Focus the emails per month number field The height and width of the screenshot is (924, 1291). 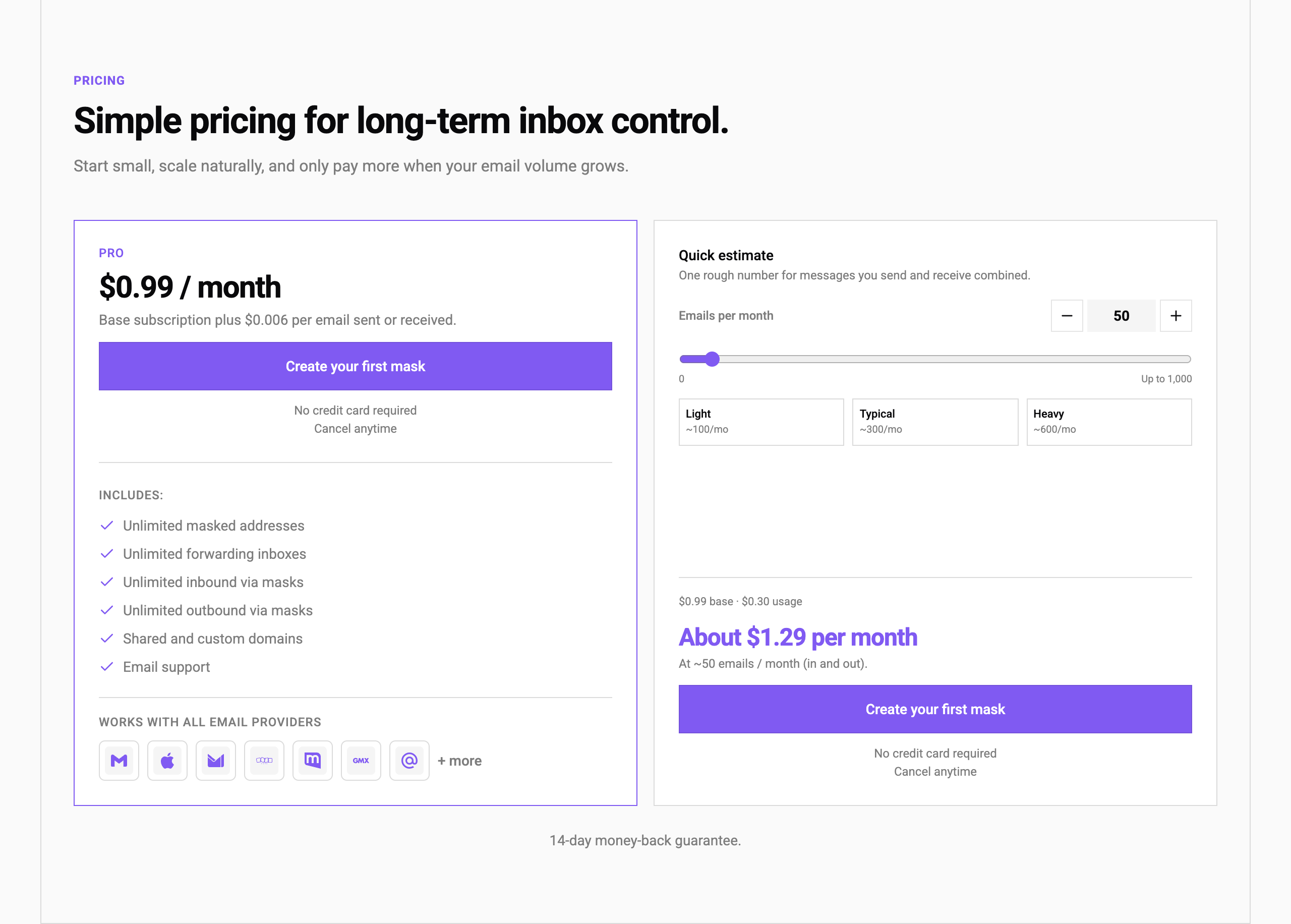1121,316
